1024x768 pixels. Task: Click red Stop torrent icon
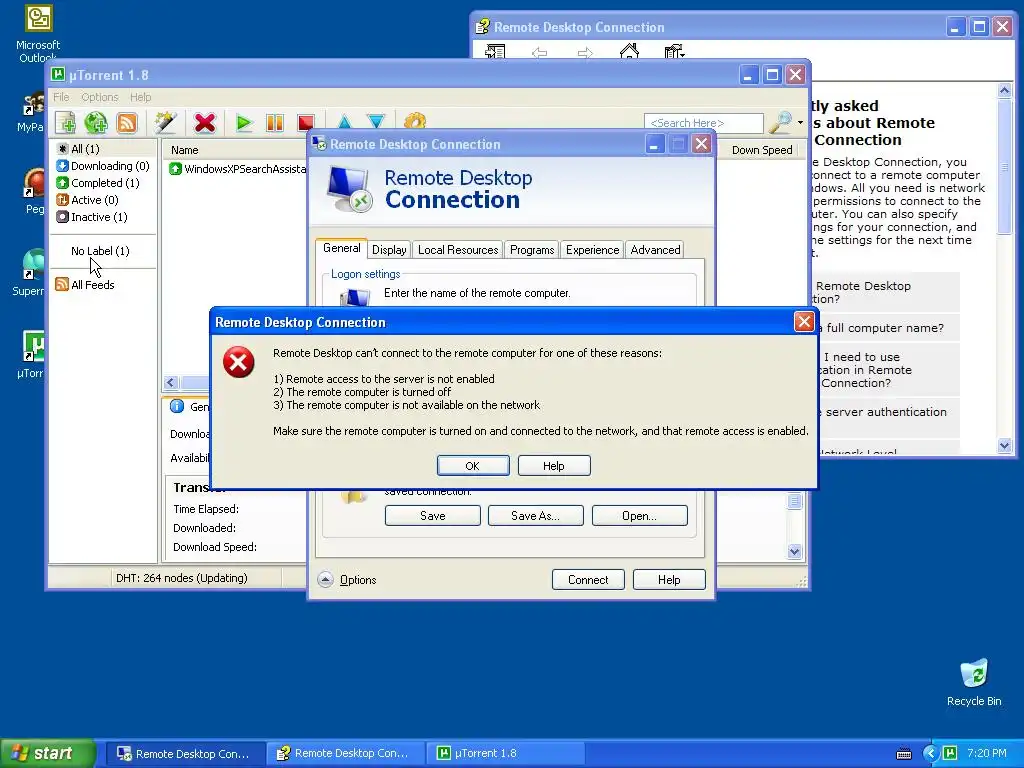(x=306, y=122)
